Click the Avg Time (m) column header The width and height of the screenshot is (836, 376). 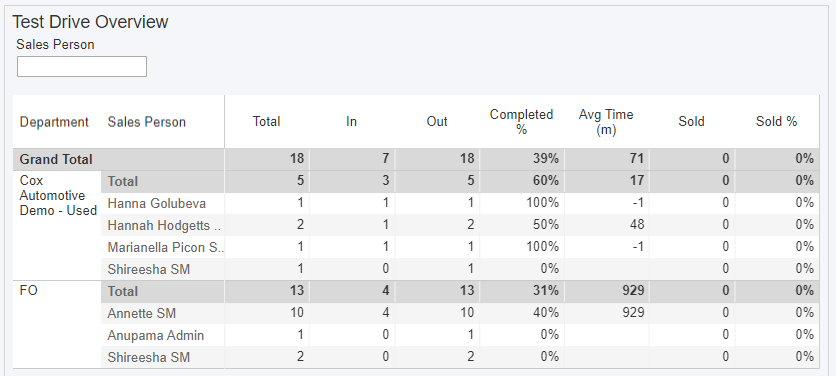[x=606, y=122]
